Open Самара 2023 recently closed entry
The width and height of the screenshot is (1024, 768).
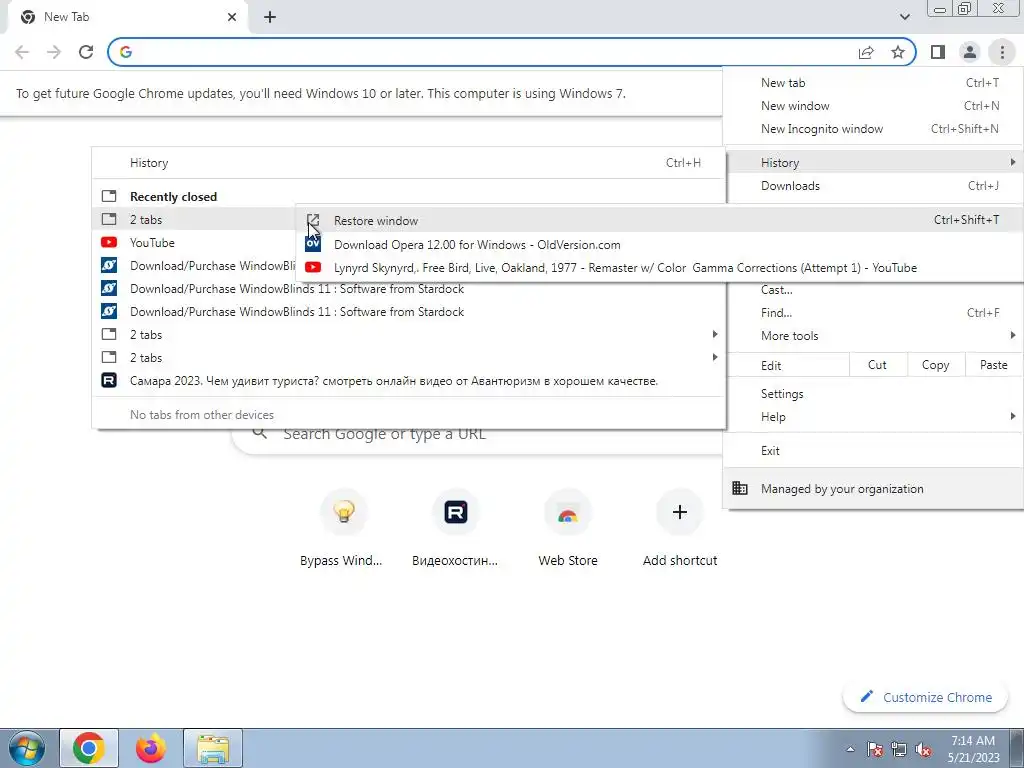tap(409, 381)
